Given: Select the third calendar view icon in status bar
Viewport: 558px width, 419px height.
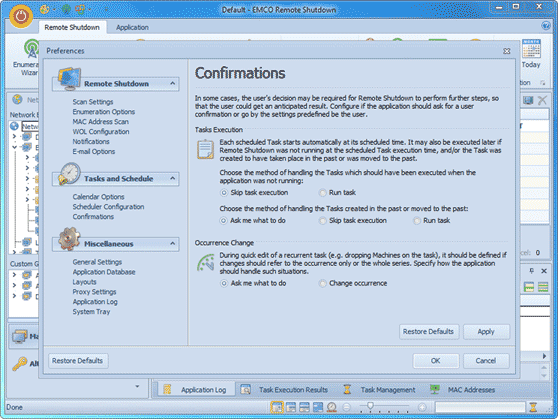Looking at the screenshot, I should click(x=304, y=407).
